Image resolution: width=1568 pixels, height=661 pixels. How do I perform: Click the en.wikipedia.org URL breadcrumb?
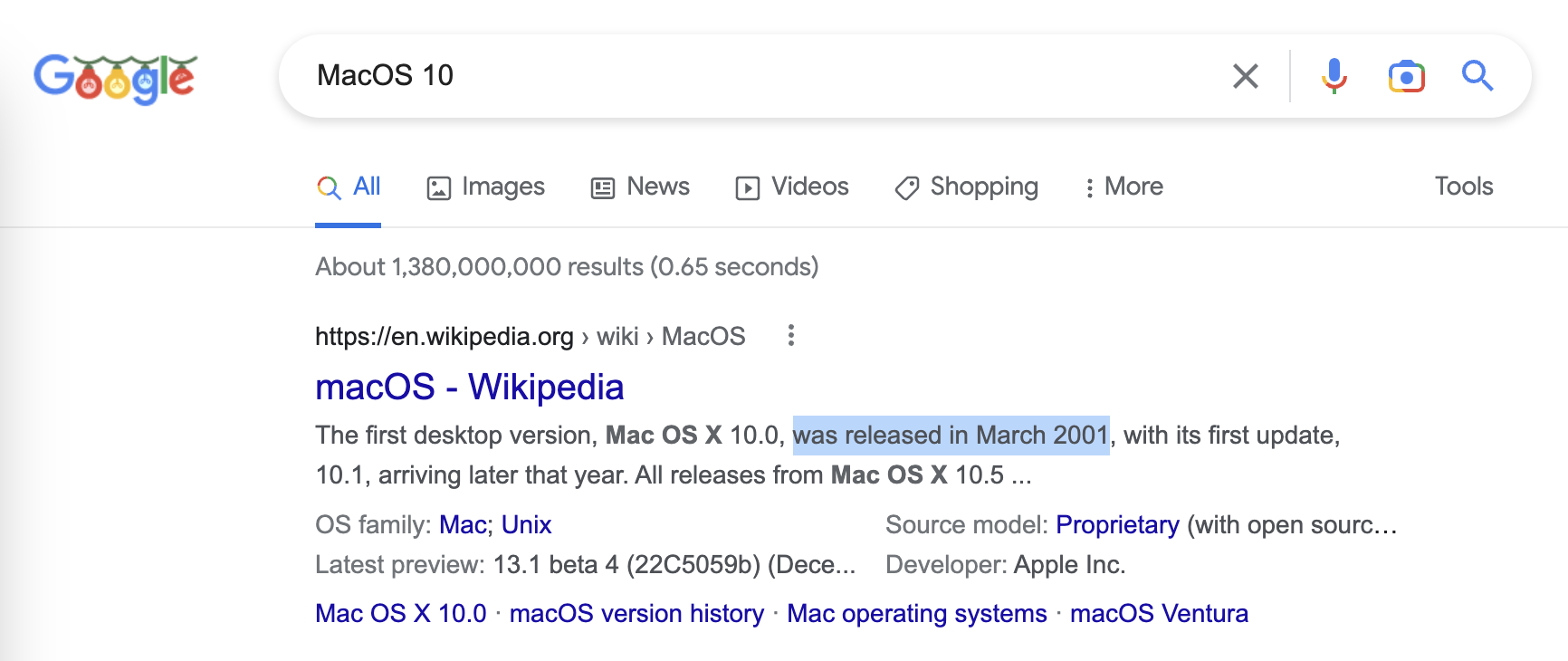[x=531, y=337]
